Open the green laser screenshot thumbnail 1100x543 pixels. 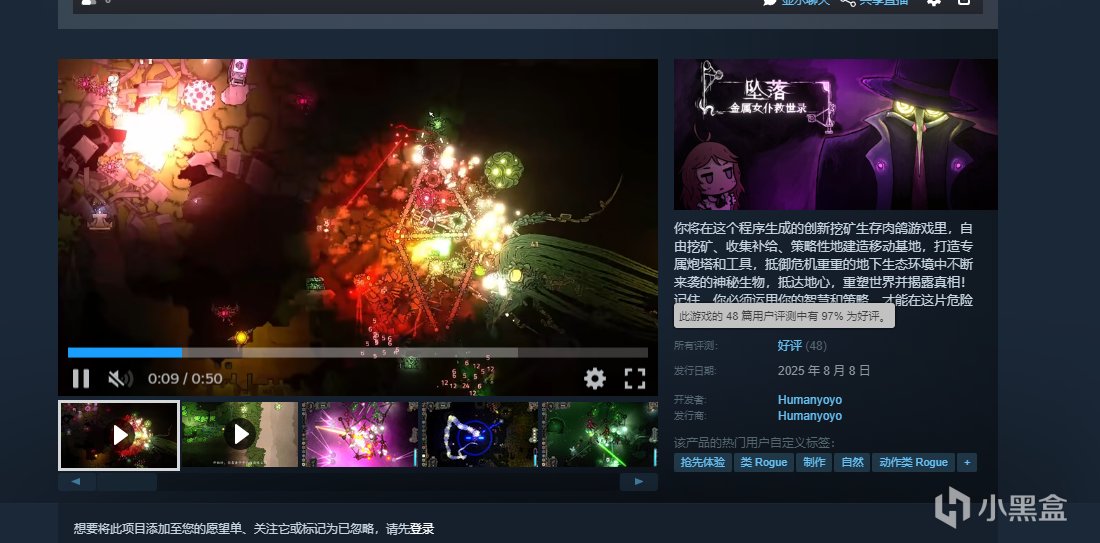(600, 434)
